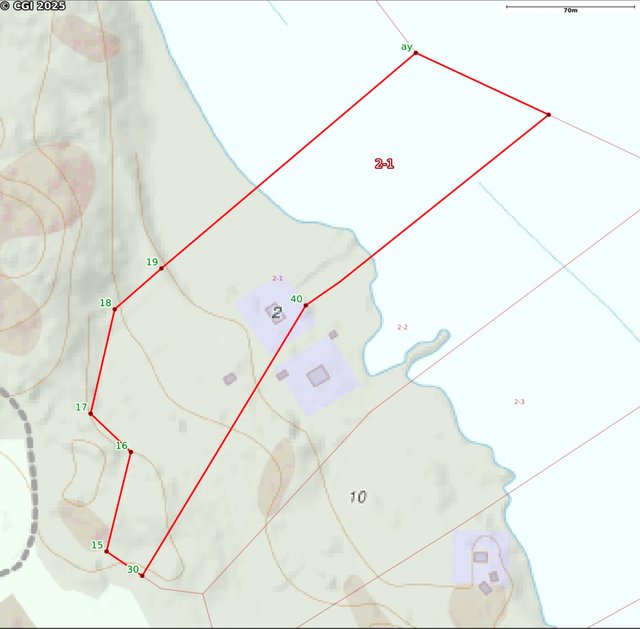Click boundary marker point labeled 19
Viewport: 640px width, 629px height.
tap(161, 268)
